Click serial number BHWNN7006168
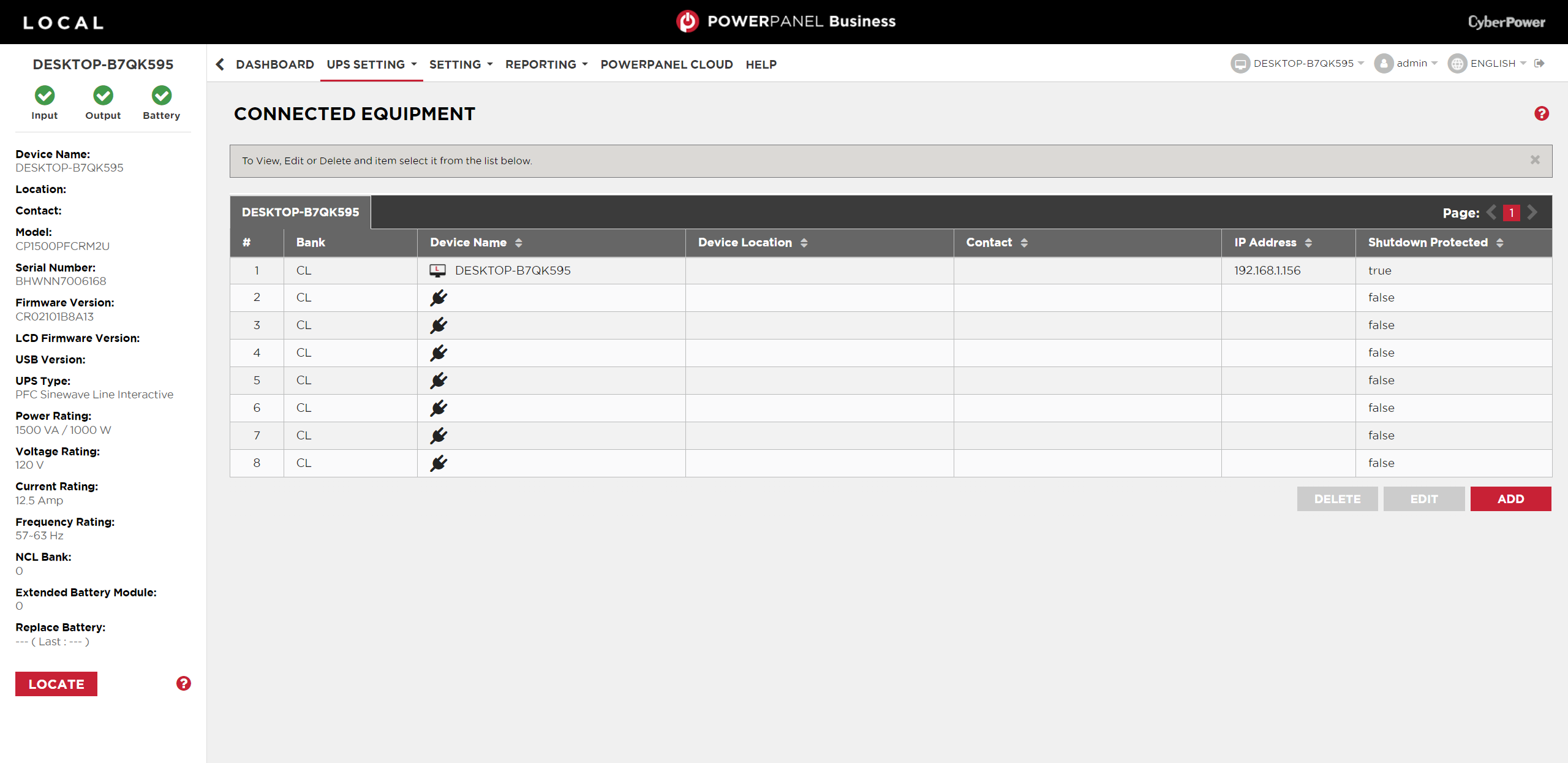Image resolution: width=1568 pixels, height=763 pixels. pos(61,281)
